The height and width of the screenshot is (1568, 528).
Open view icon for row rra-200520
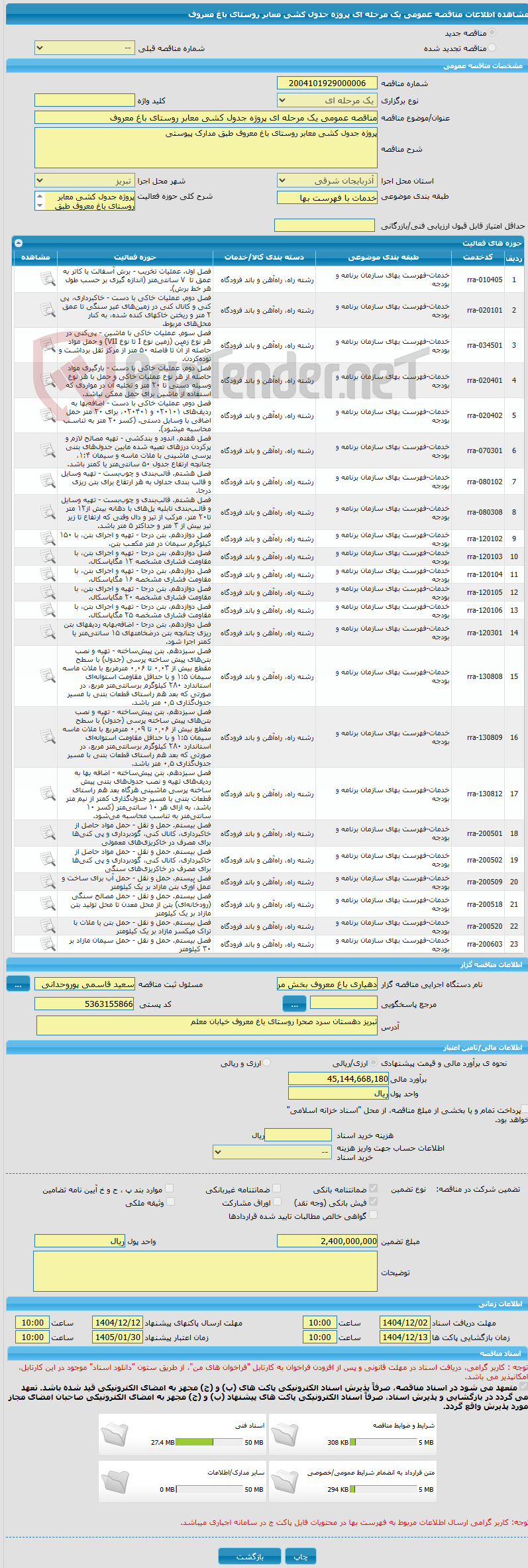click(x=47, y=926)
